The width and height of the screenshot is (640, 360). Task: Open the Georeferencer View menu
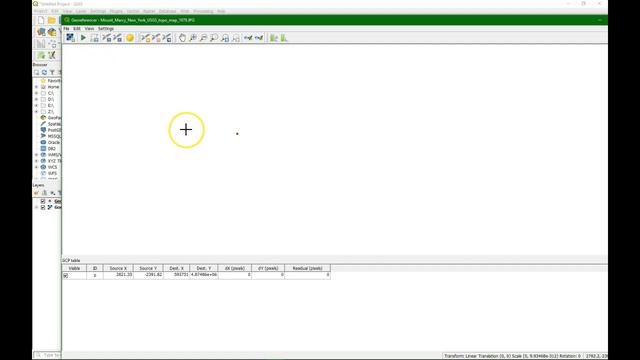89,29
